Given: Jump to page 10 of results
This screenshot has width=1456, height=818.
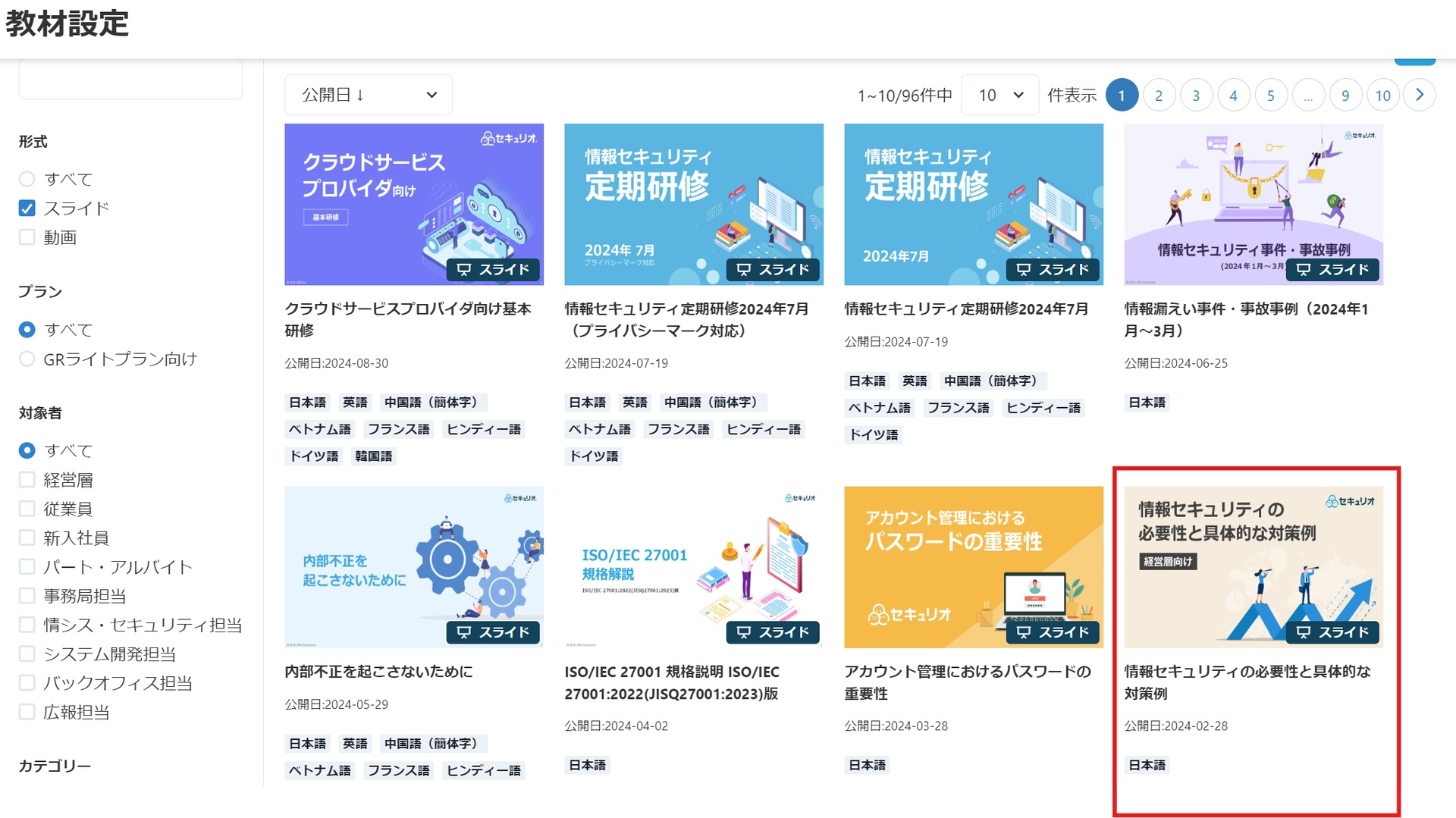Looking at the screenshot, I should [1382, 96].
